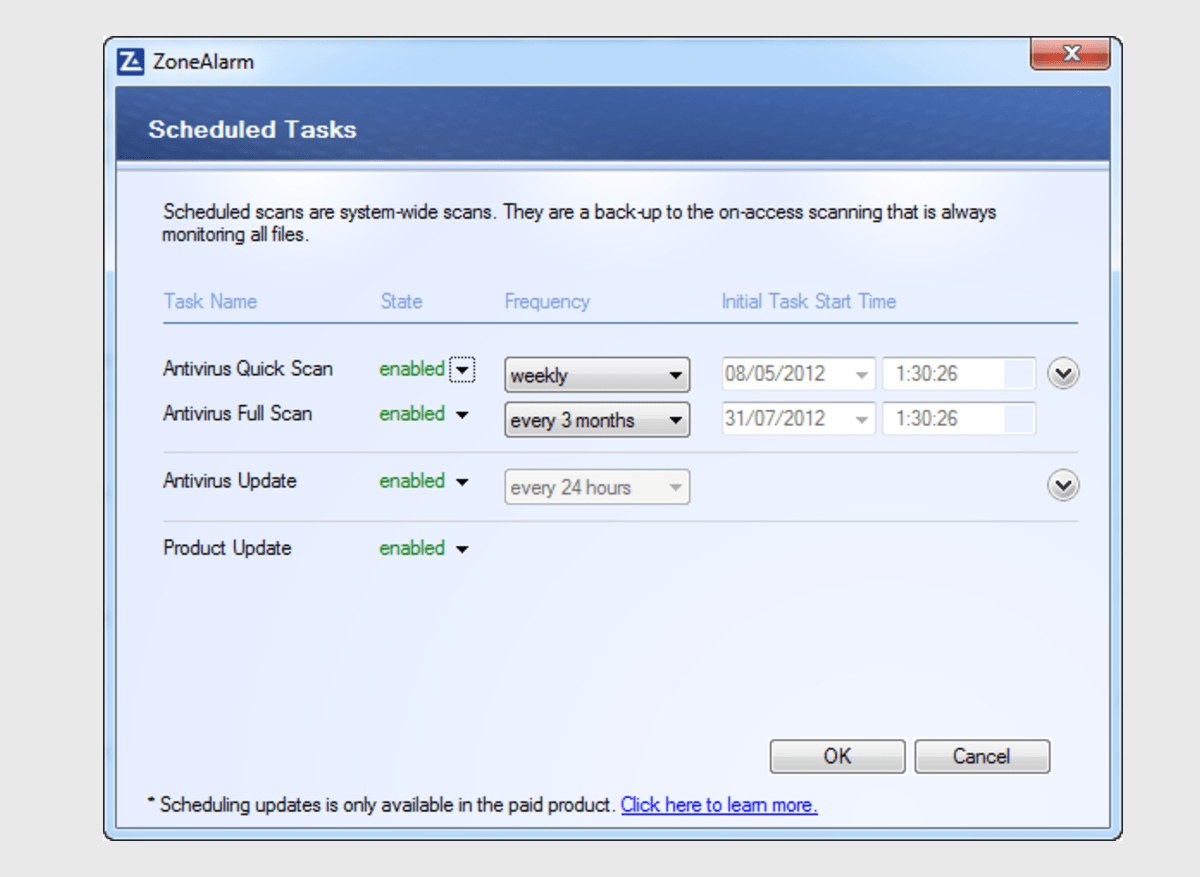The height and width of the screenshot is (877, 1200).
Task: Expand the Antivirus Update options chevron
Action: tap(1063, 486)
